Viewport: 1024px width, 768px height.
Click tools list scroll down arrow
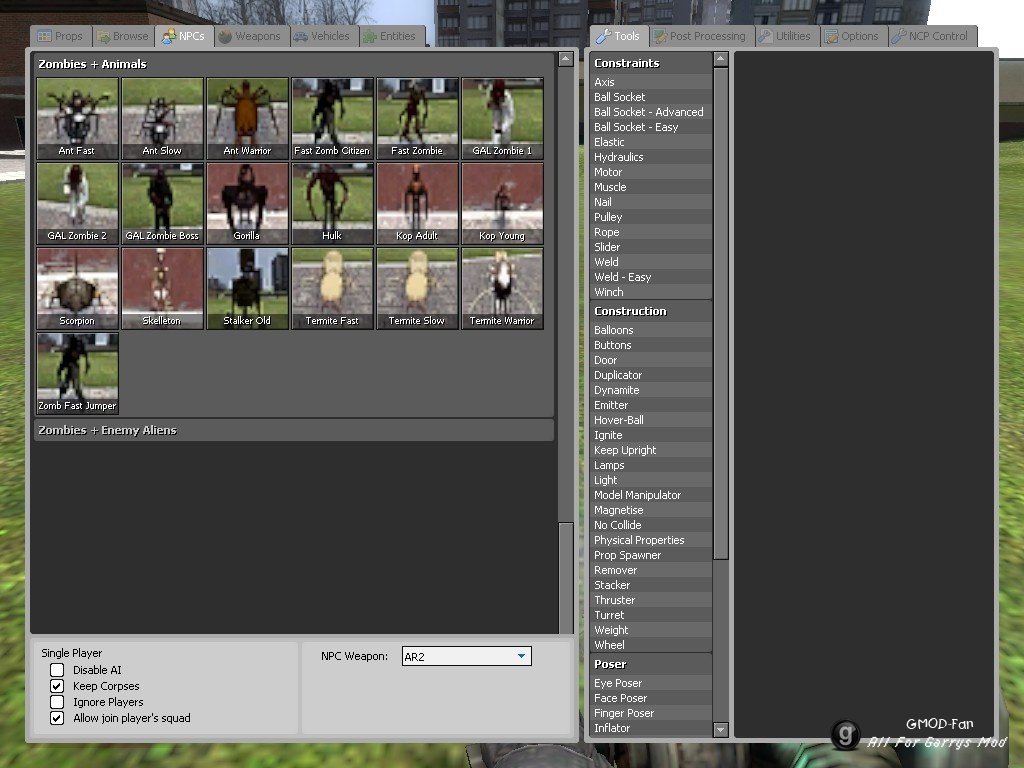tap(720, 729)
